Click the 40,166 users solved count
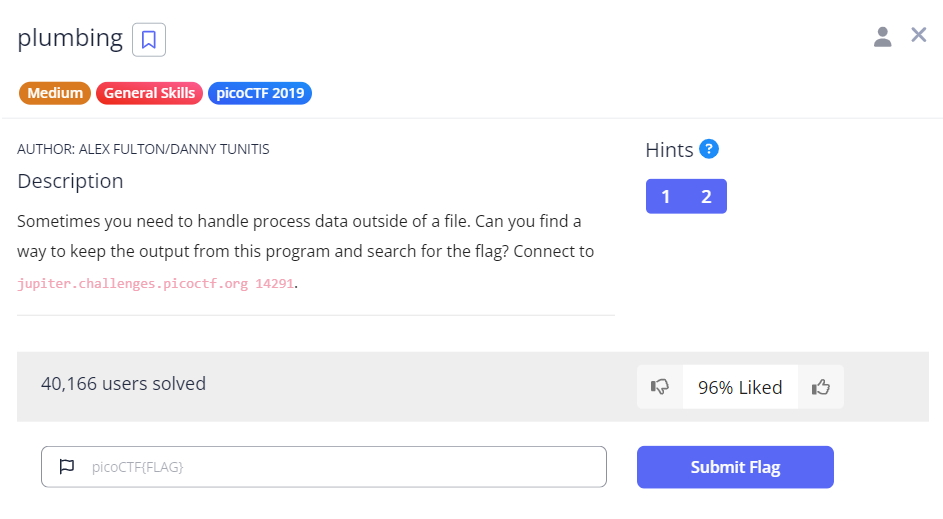Screen dimensions: 943x519 [123, 383]
